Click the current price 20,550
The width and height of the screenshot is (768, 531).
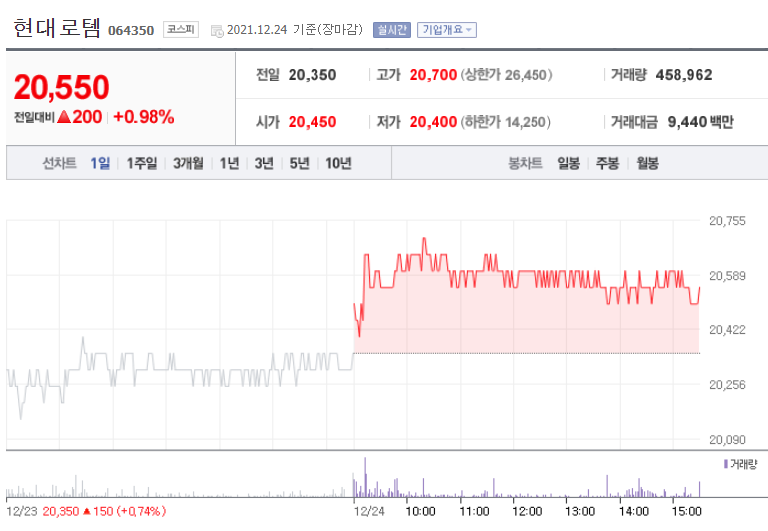click(x=62, y=87)
